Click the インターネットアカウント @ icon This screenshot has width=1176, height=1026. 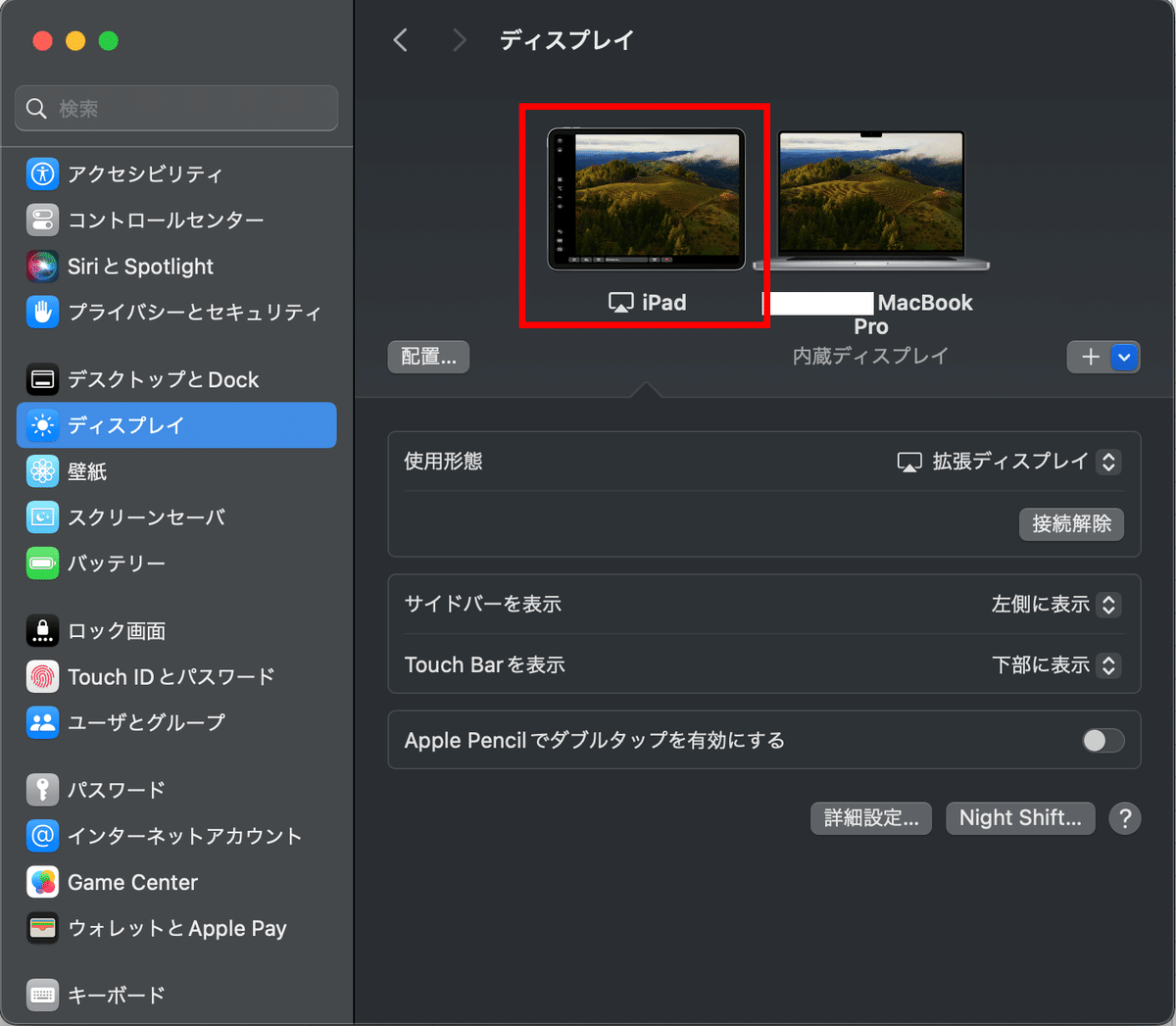(42, 836)
